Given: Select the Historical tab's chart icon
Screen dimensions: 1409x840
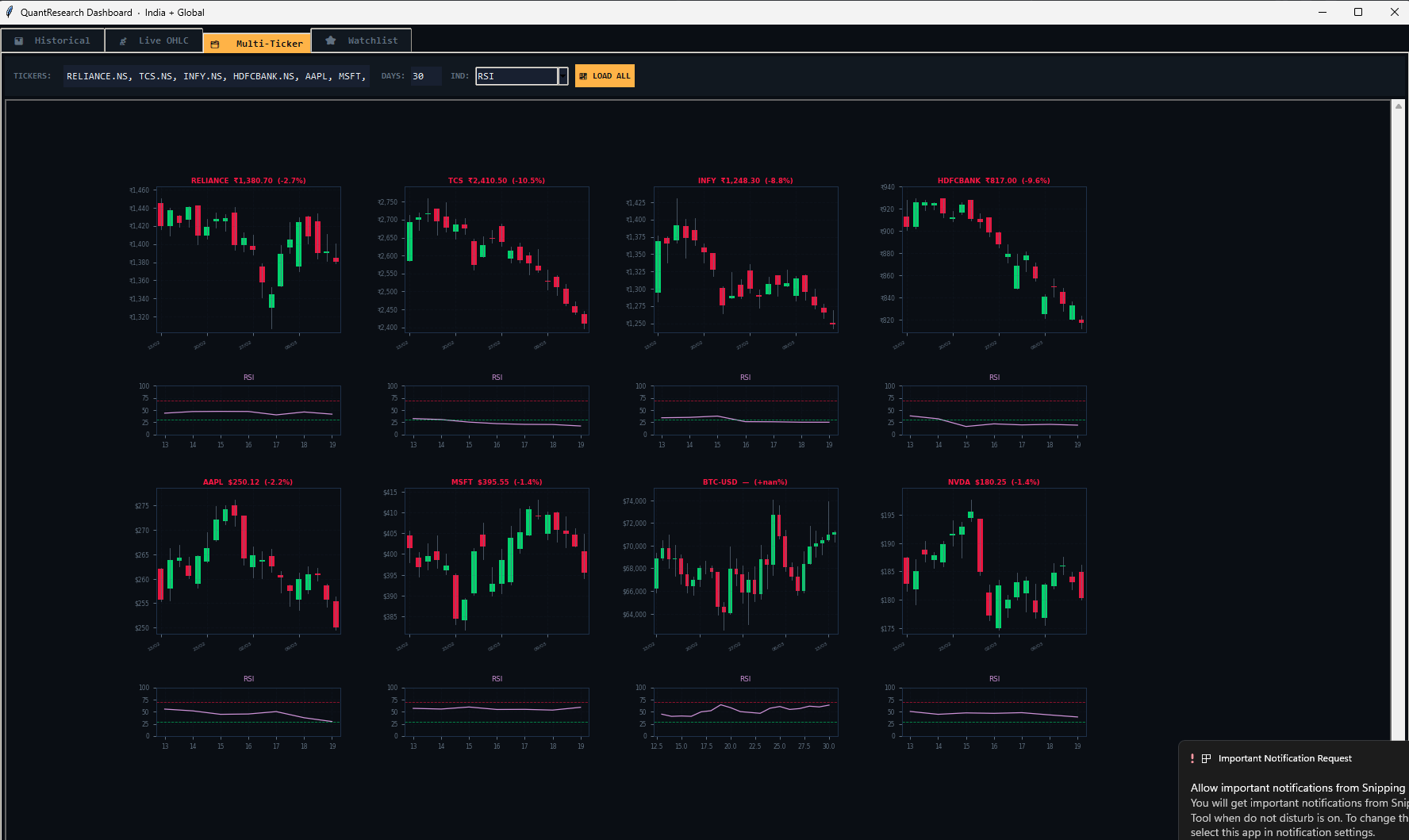Looking at the screenshot, I should coord(19,40).
